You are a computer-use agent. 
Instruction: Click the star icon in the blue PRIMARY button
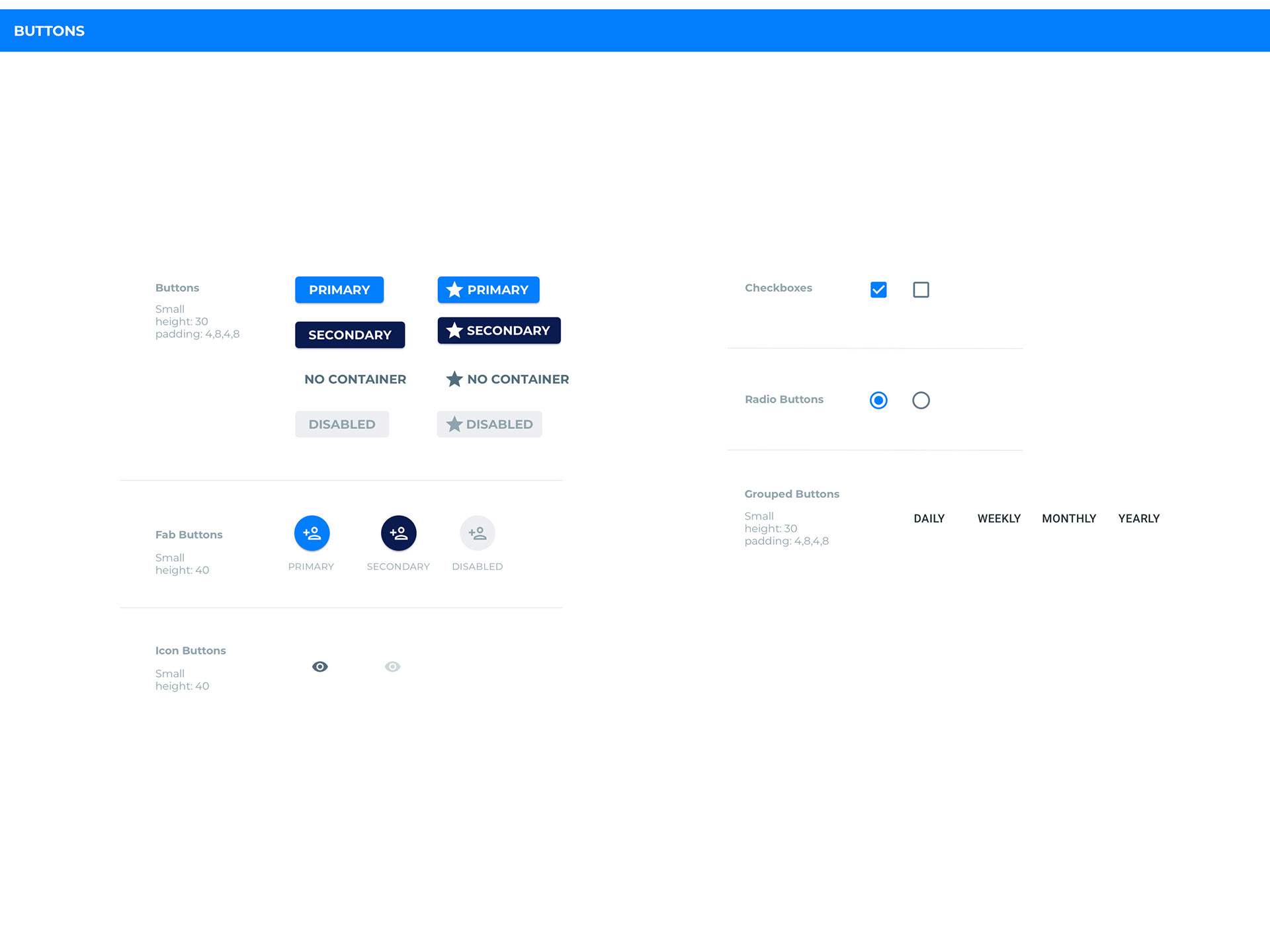[454, 290]
